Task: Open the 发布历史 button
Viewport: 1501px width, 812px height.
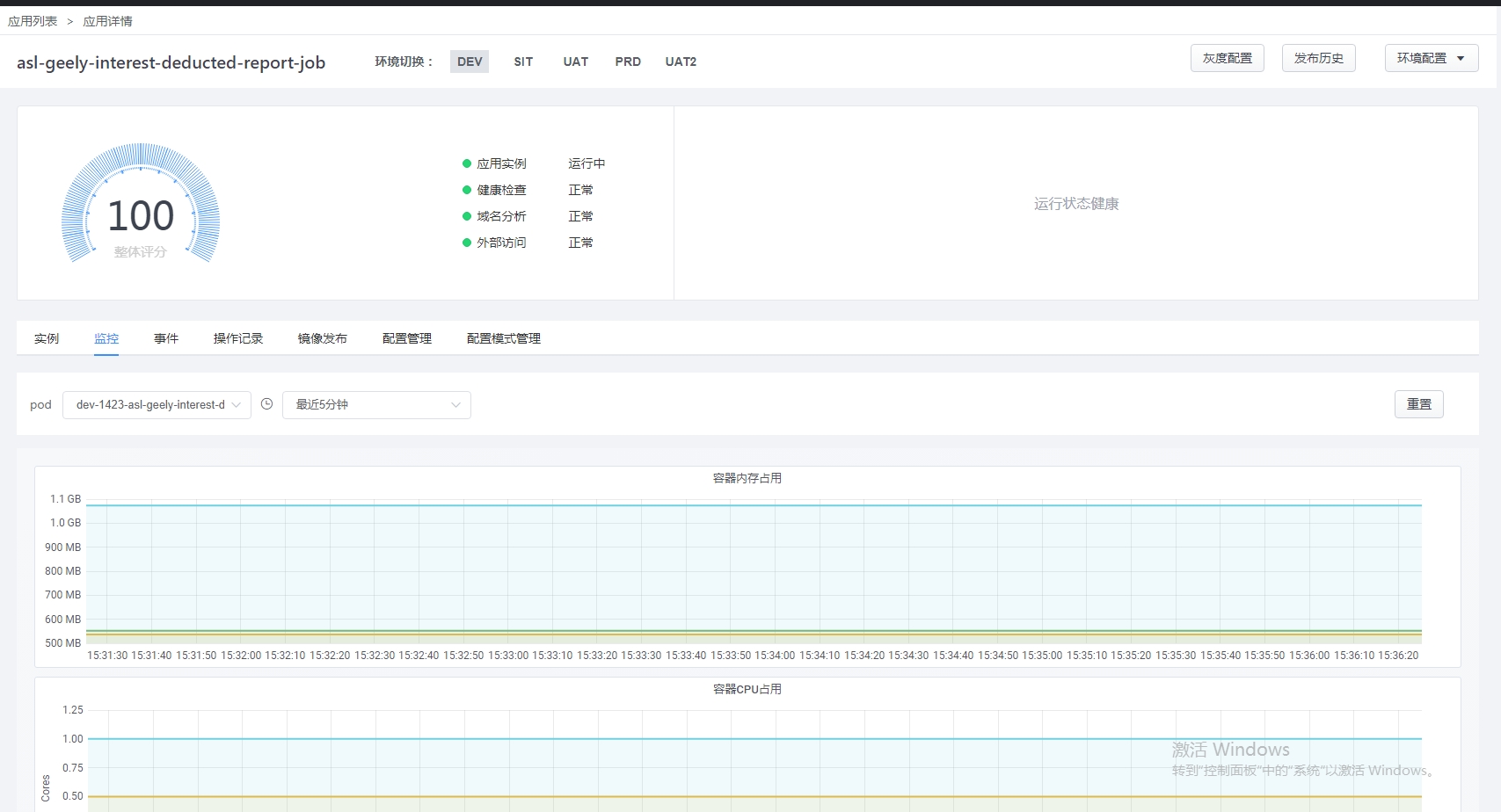Action: click(x=1319, y=58)
